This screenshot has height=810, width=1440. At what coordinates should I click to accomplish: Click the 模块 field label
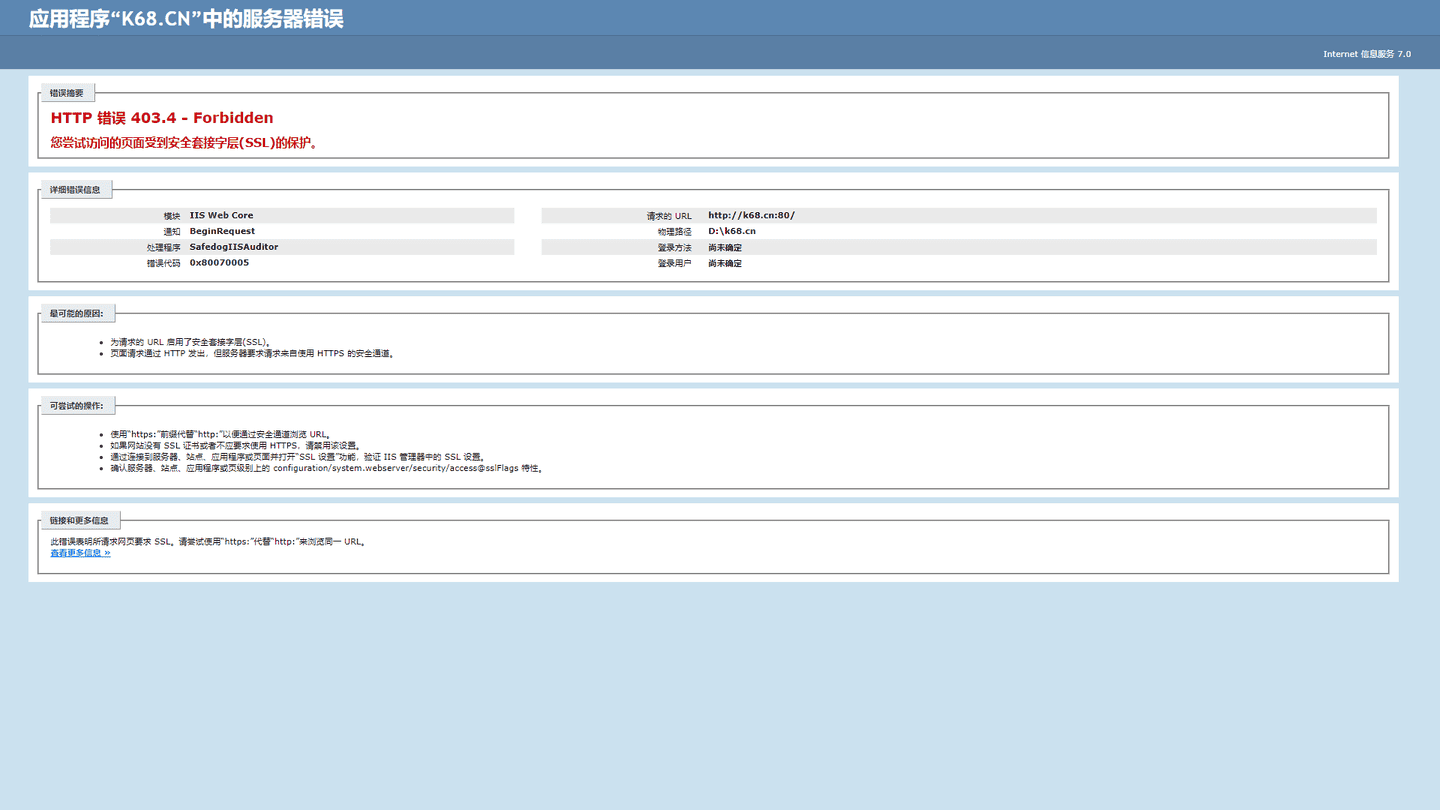click(x=172, y=216)
